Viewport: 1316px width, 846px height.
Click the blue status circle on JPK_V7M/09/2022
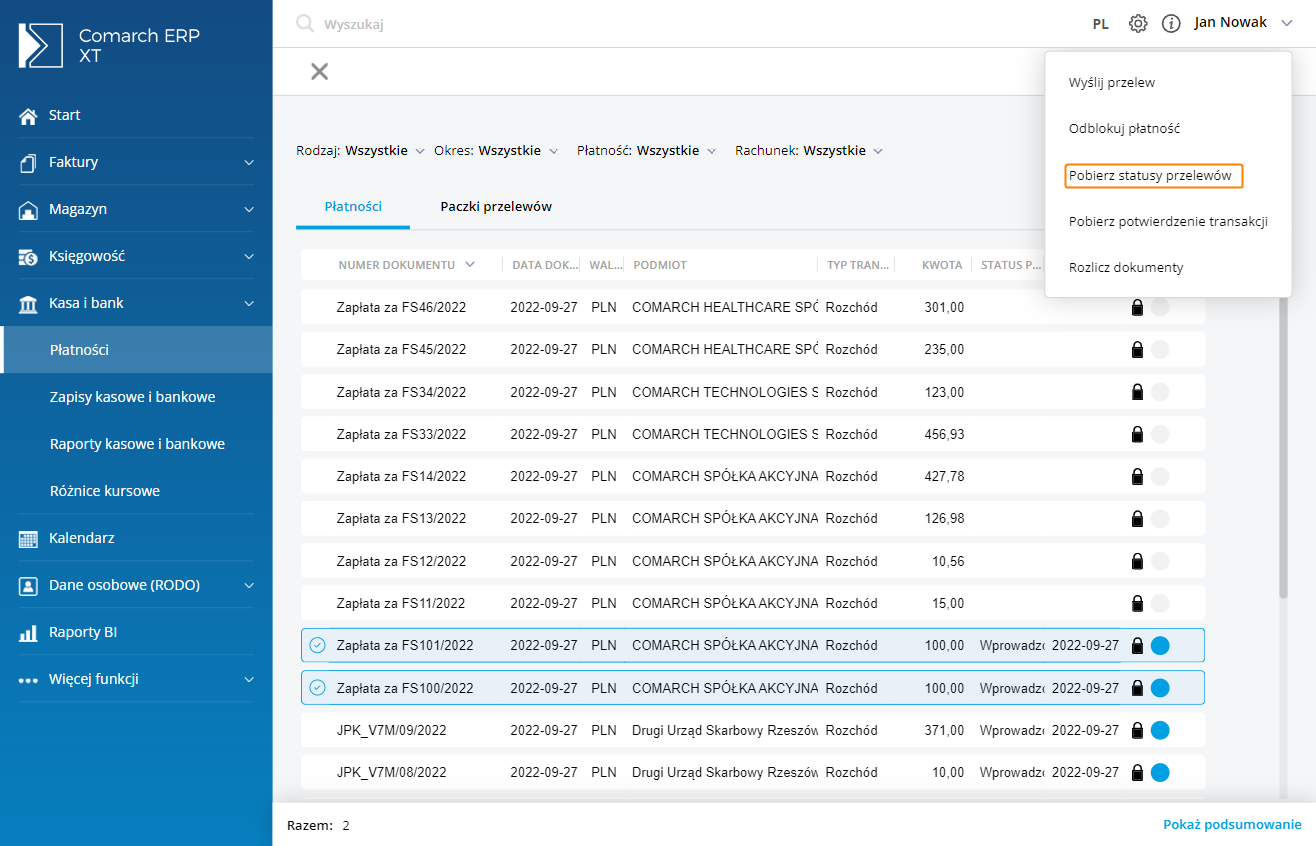[1160, 731]
